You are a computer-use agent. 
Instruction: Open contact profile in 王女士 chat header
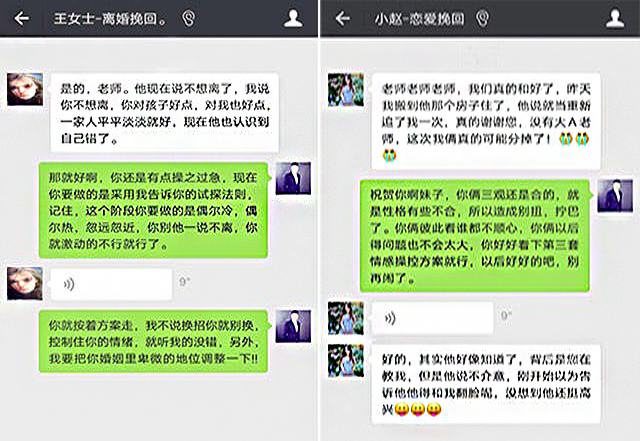(x=293, y=18)
